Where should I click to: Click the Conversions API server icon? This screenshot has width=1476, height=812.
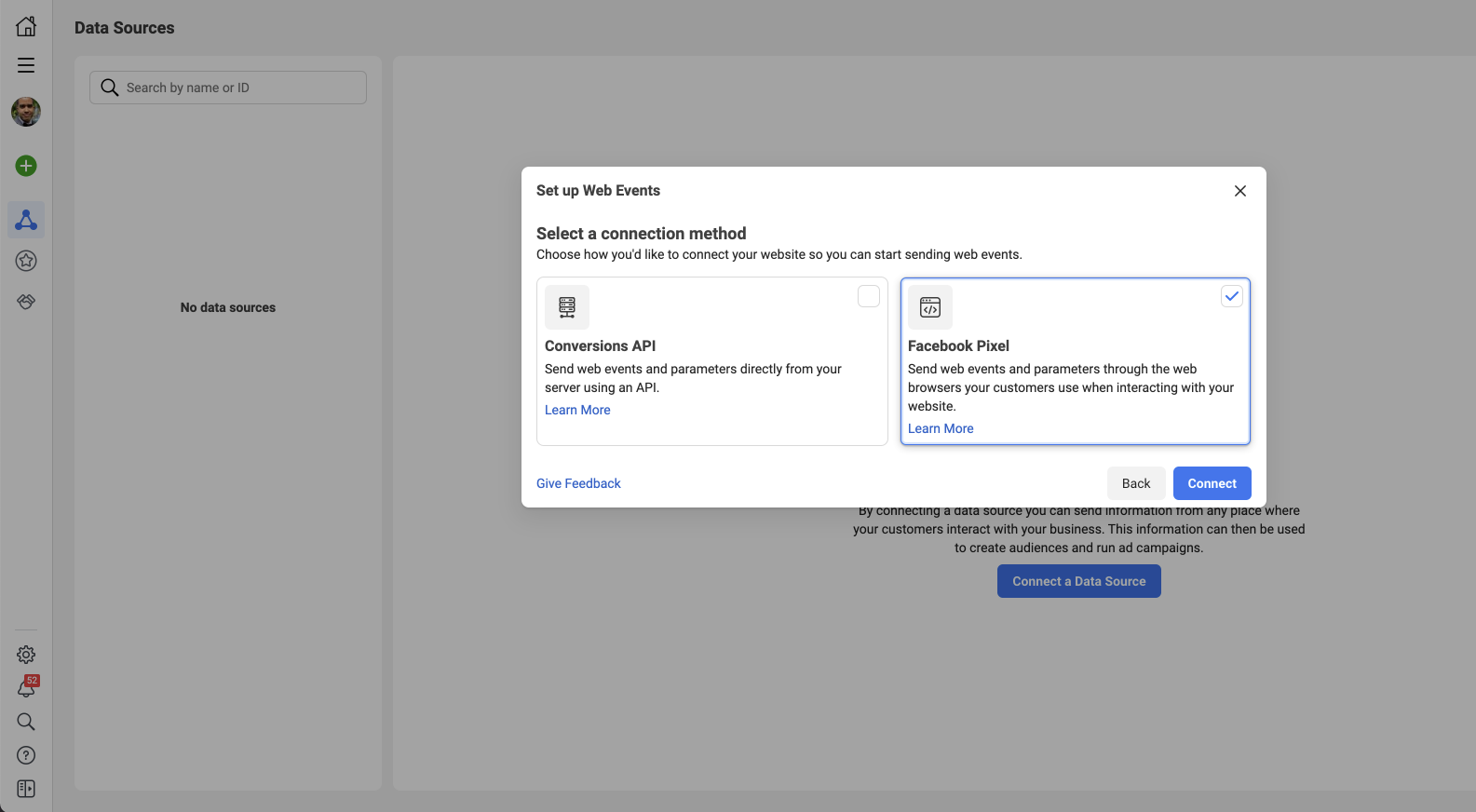pyautogui.click(x=567, y=307)
